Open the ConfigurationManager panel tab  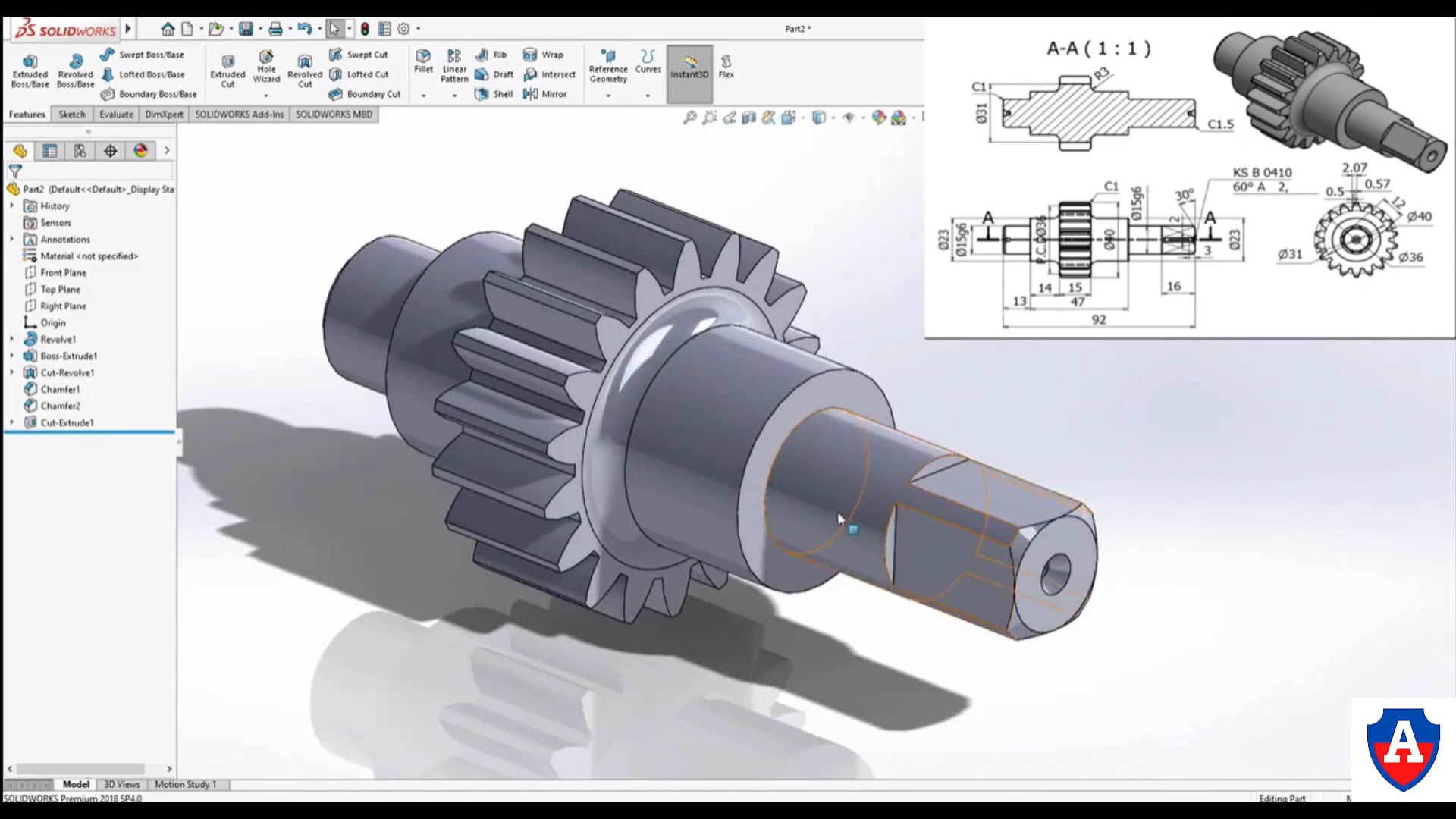coord(80,151)
